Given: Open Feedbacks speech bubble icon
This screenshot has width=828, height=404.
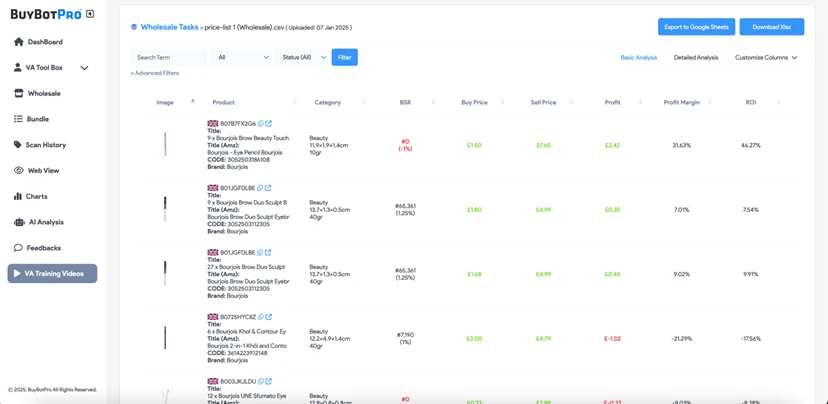Looking at the screenshot, I should tap(18, 248).
